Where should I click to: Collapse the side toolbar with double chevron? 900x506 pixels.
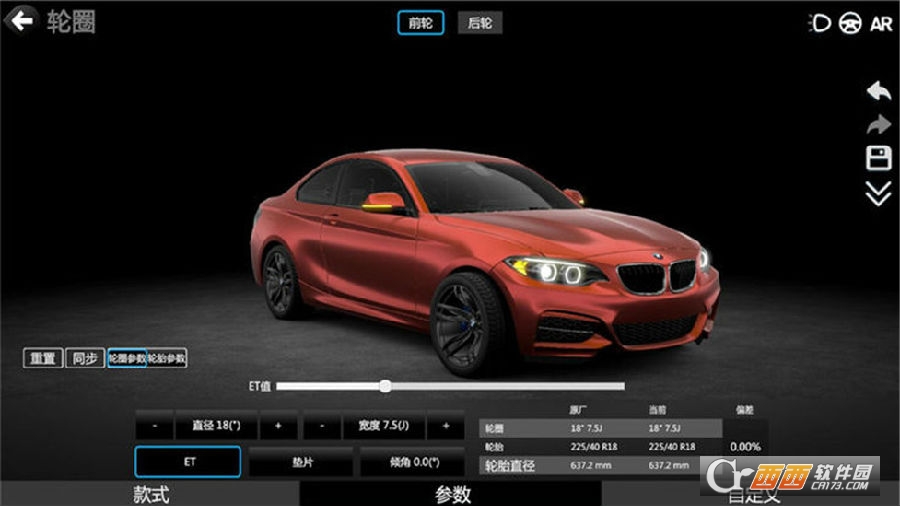point(878,194)
